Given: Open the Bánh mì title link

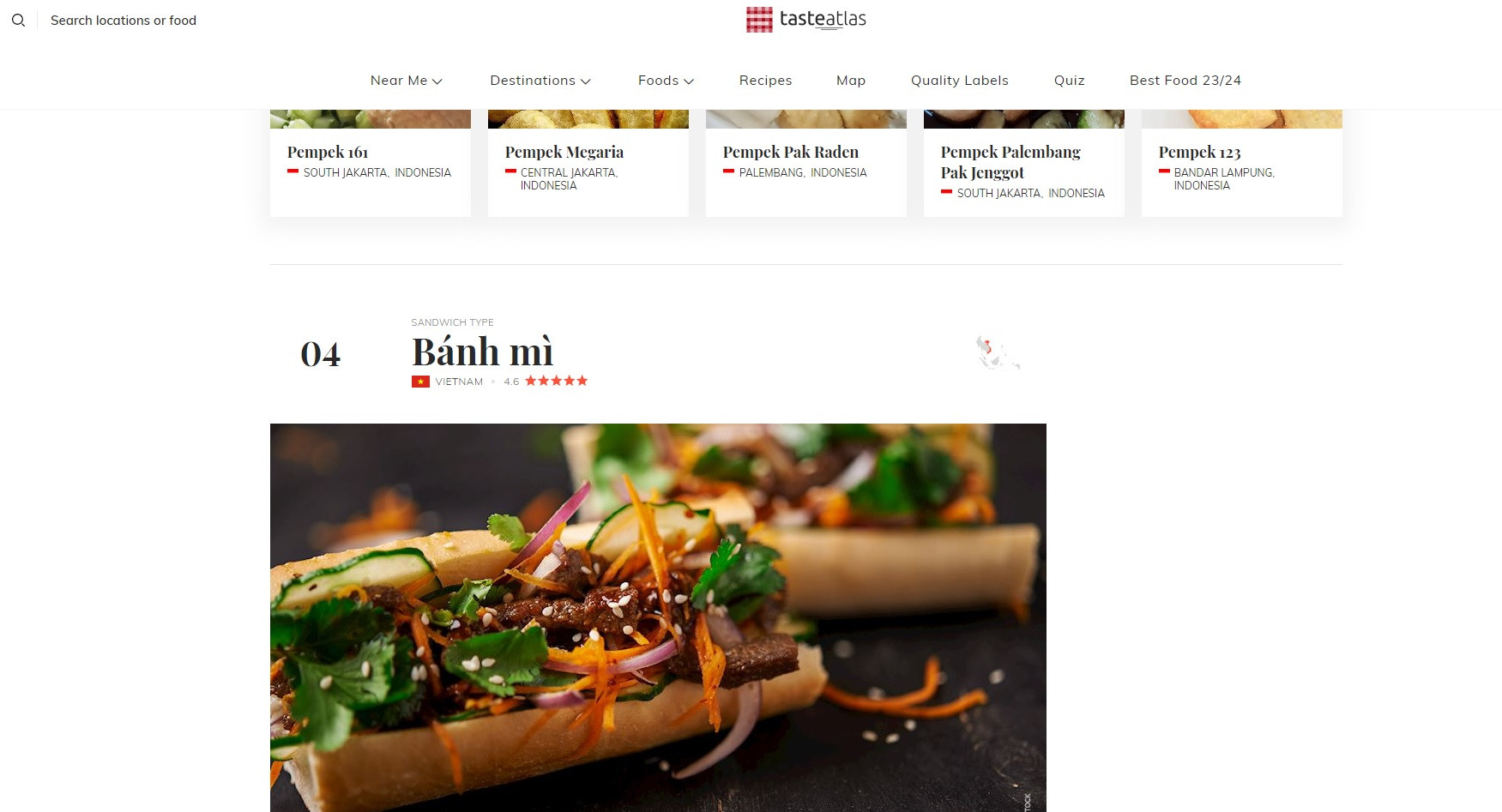Looking at the screenshot, I should tap(482, 352).
